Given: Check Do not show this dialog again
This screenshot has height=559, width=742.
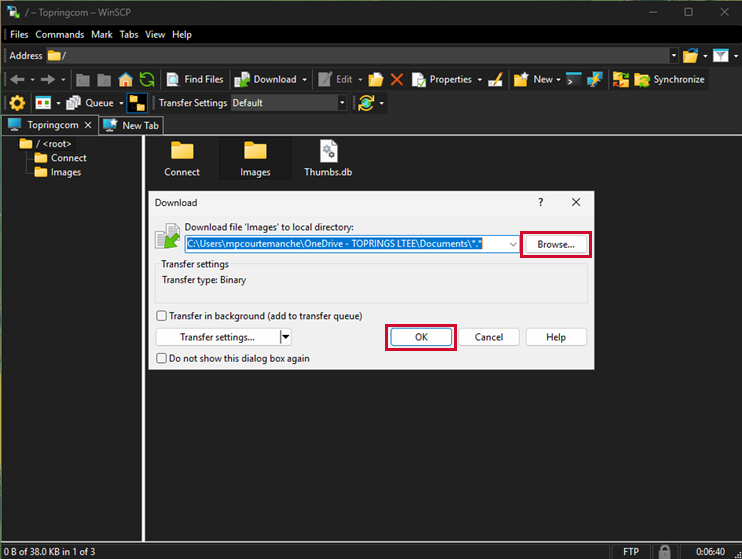Looking at the screenshot, I should (162, 358).
